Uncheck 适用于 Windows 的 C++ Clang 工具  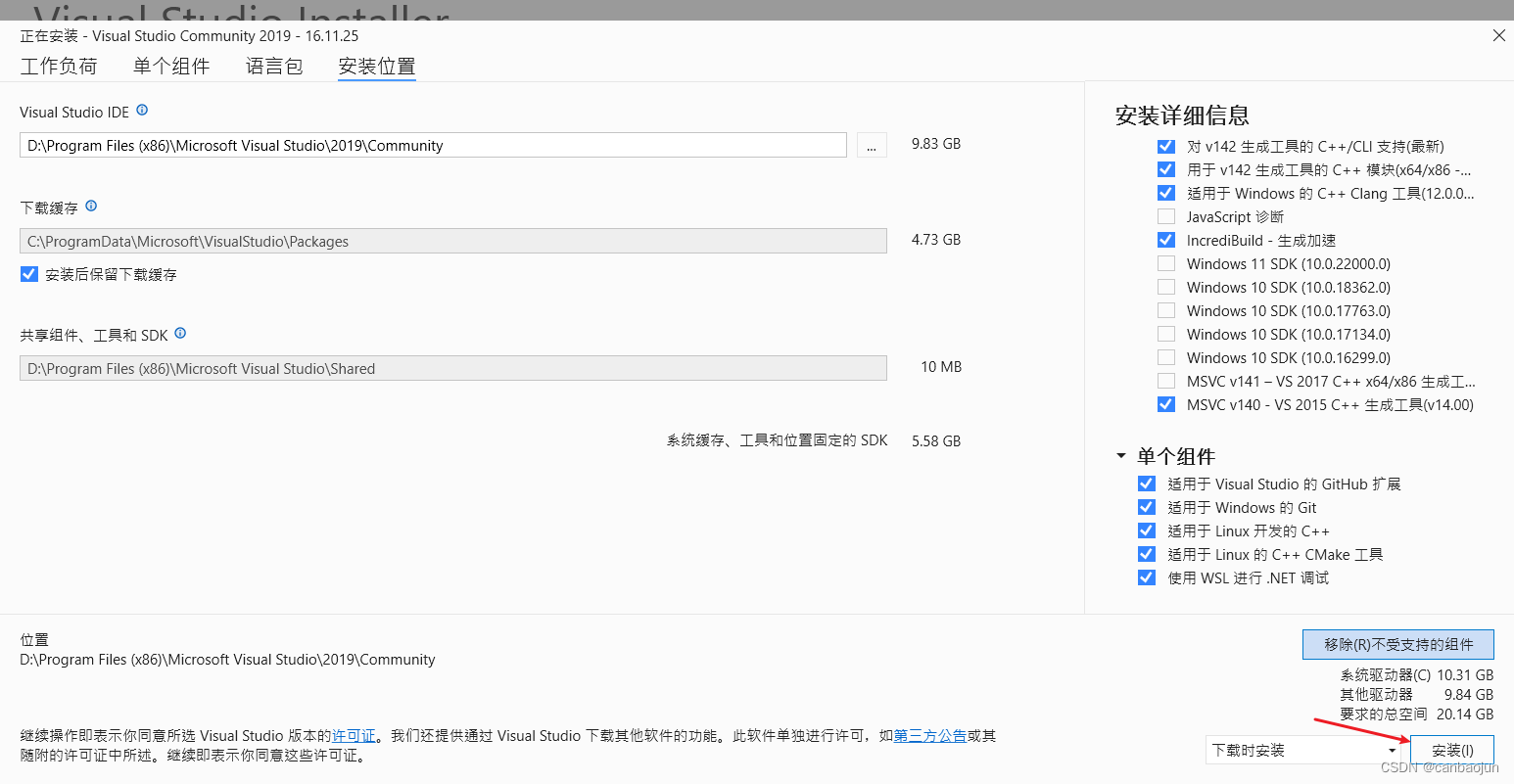coord(1166,193)
